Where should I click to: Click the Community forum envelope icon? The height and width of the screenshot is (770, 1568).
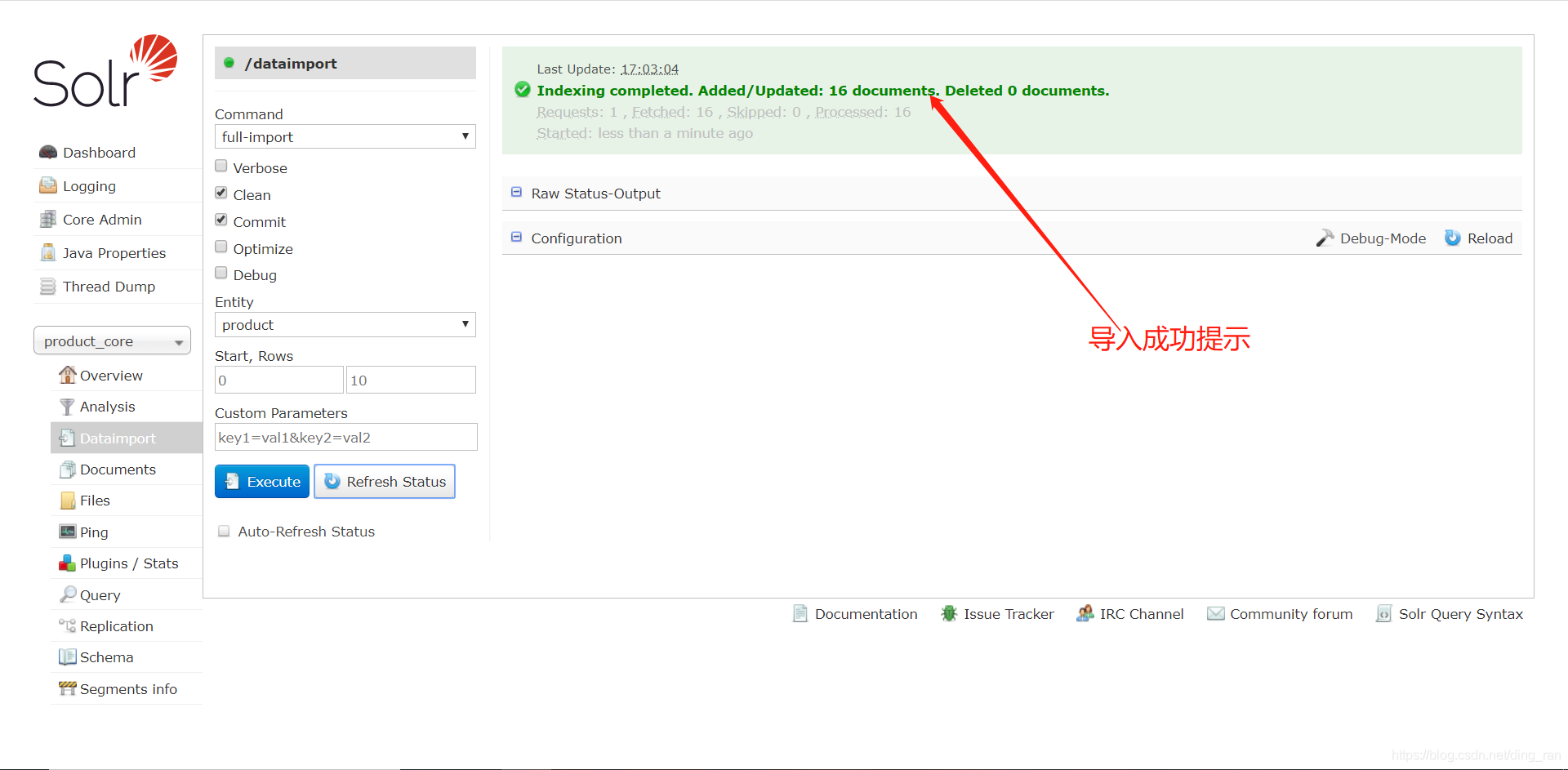[1216, 613]
